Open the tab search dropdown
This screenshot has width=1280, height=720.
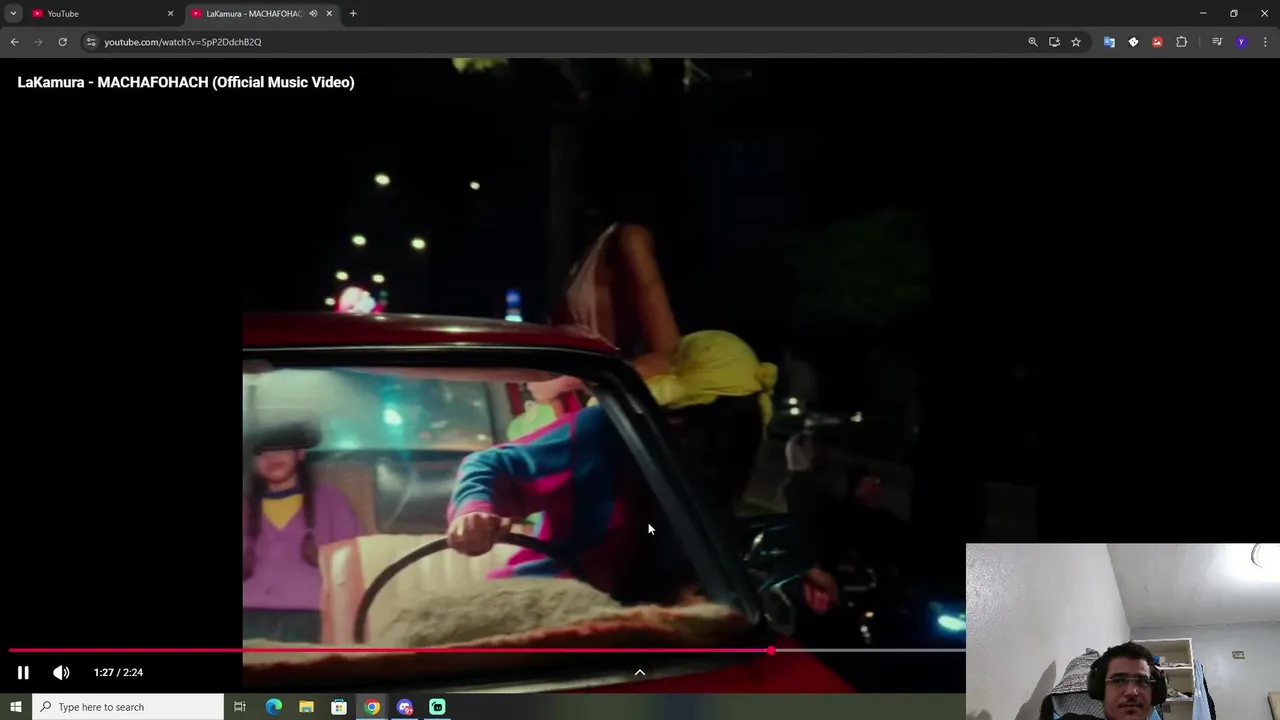pos(13,13)
